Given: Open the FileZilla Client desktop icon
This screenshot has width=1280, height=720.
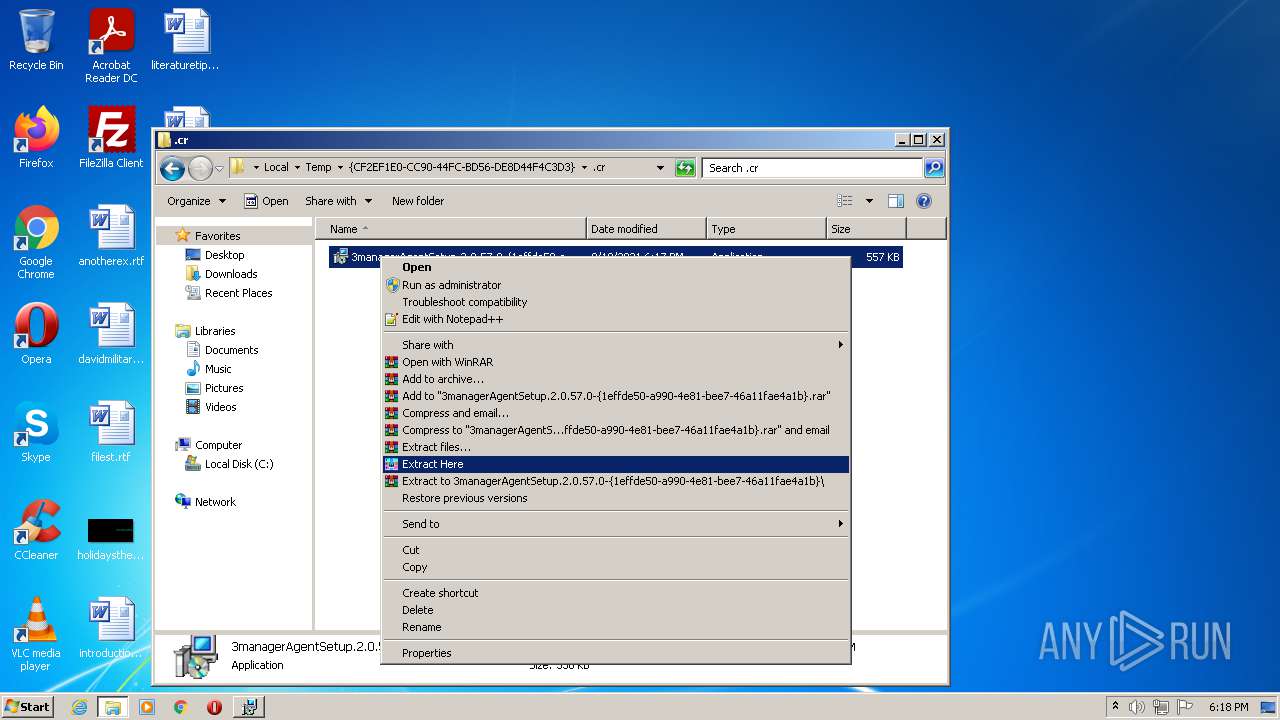Looking at the screenshot, I should [111, 137].
